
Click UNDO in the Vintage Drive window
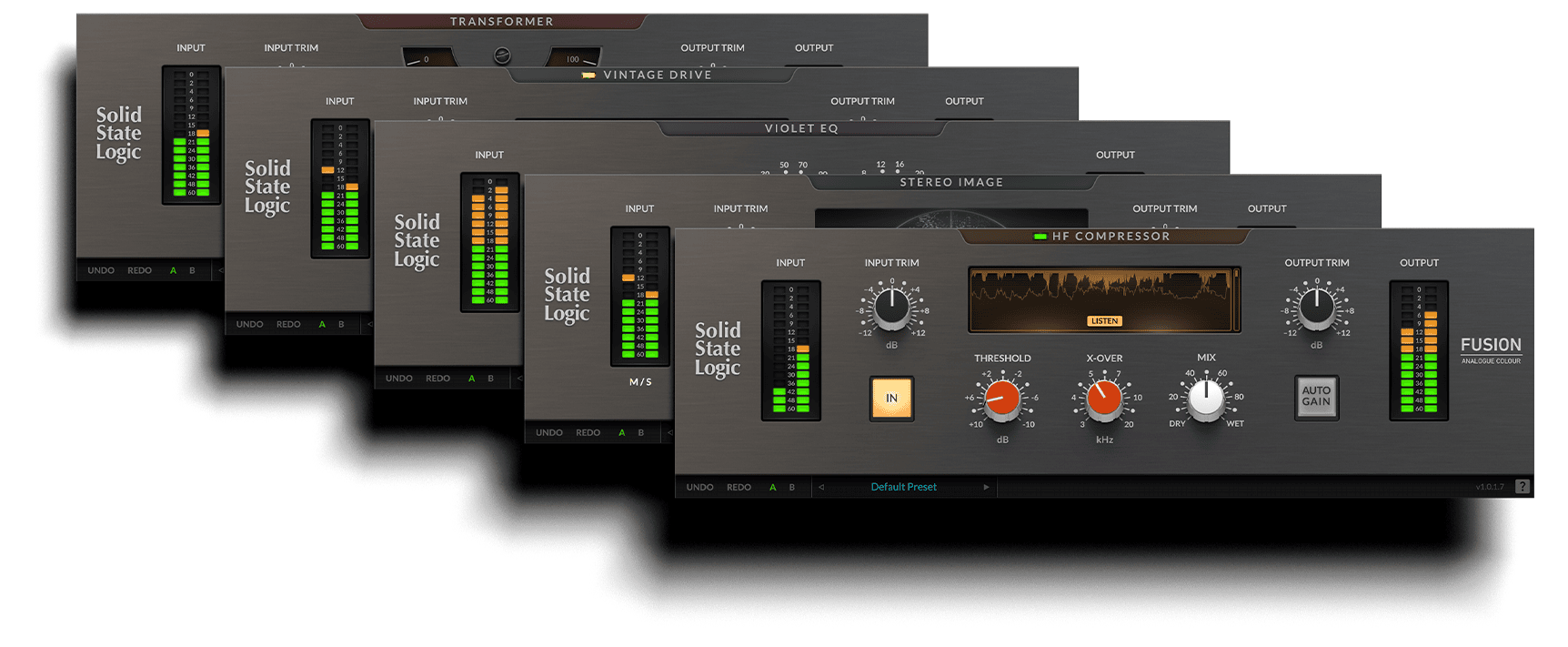pyautogui.click(x=249, y=324)
